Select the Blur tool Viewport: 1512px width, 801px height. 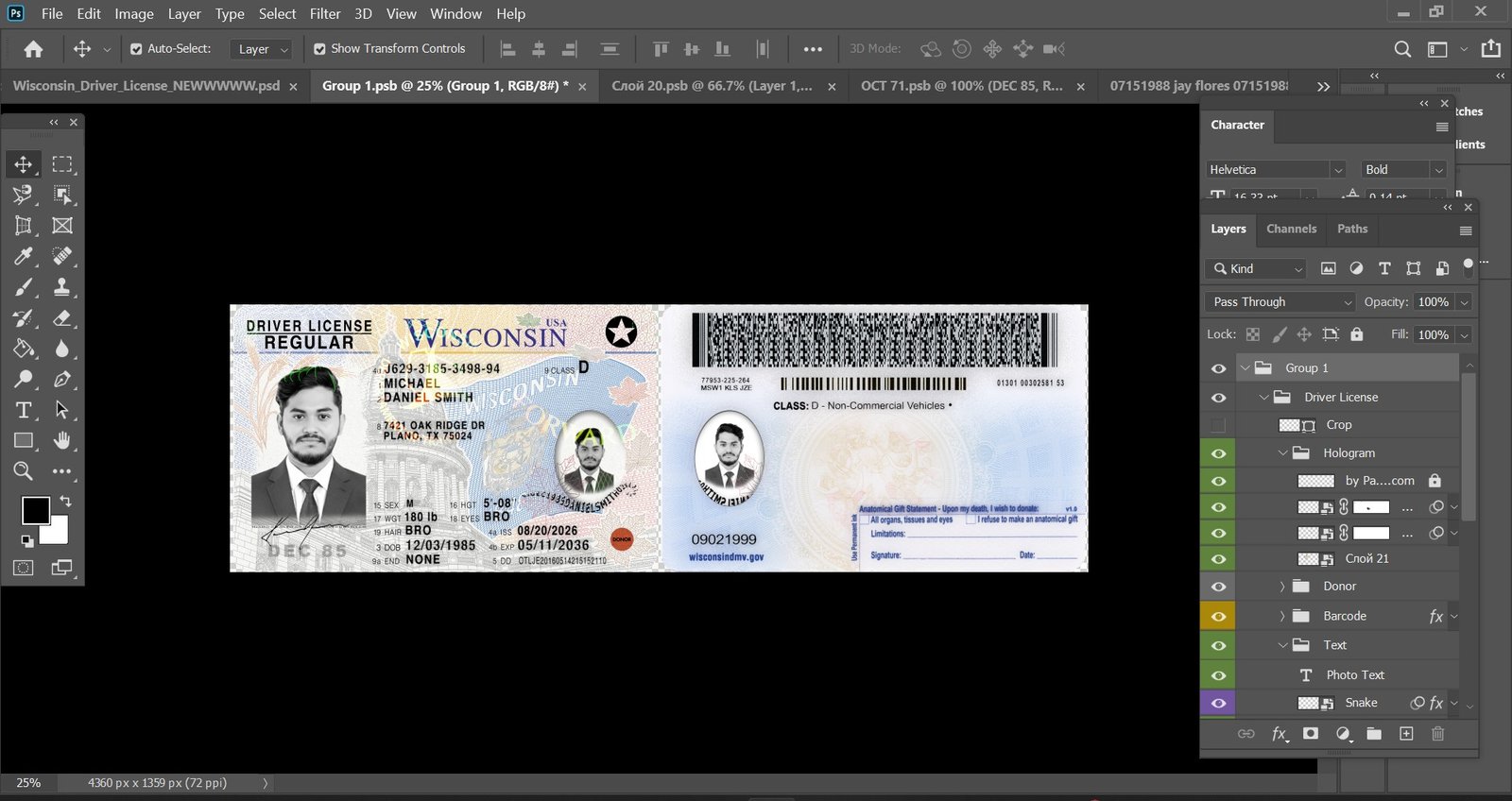[62, 349]
